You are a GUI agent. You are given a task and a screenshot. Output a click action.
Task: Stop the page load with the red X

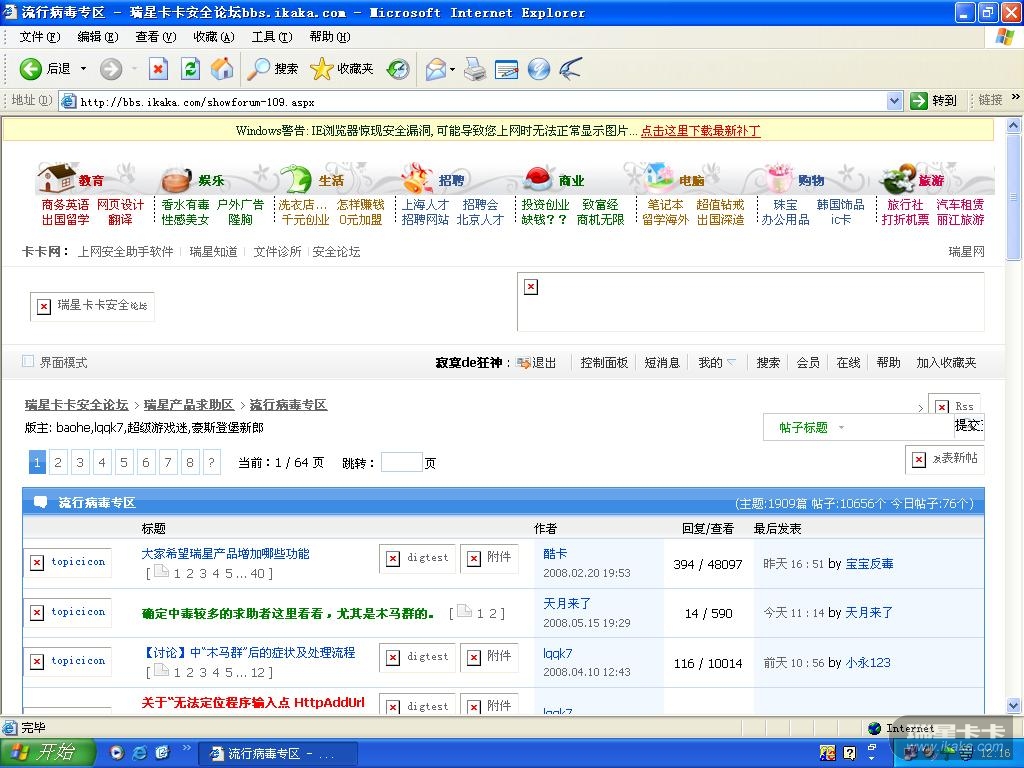point(158,69)
